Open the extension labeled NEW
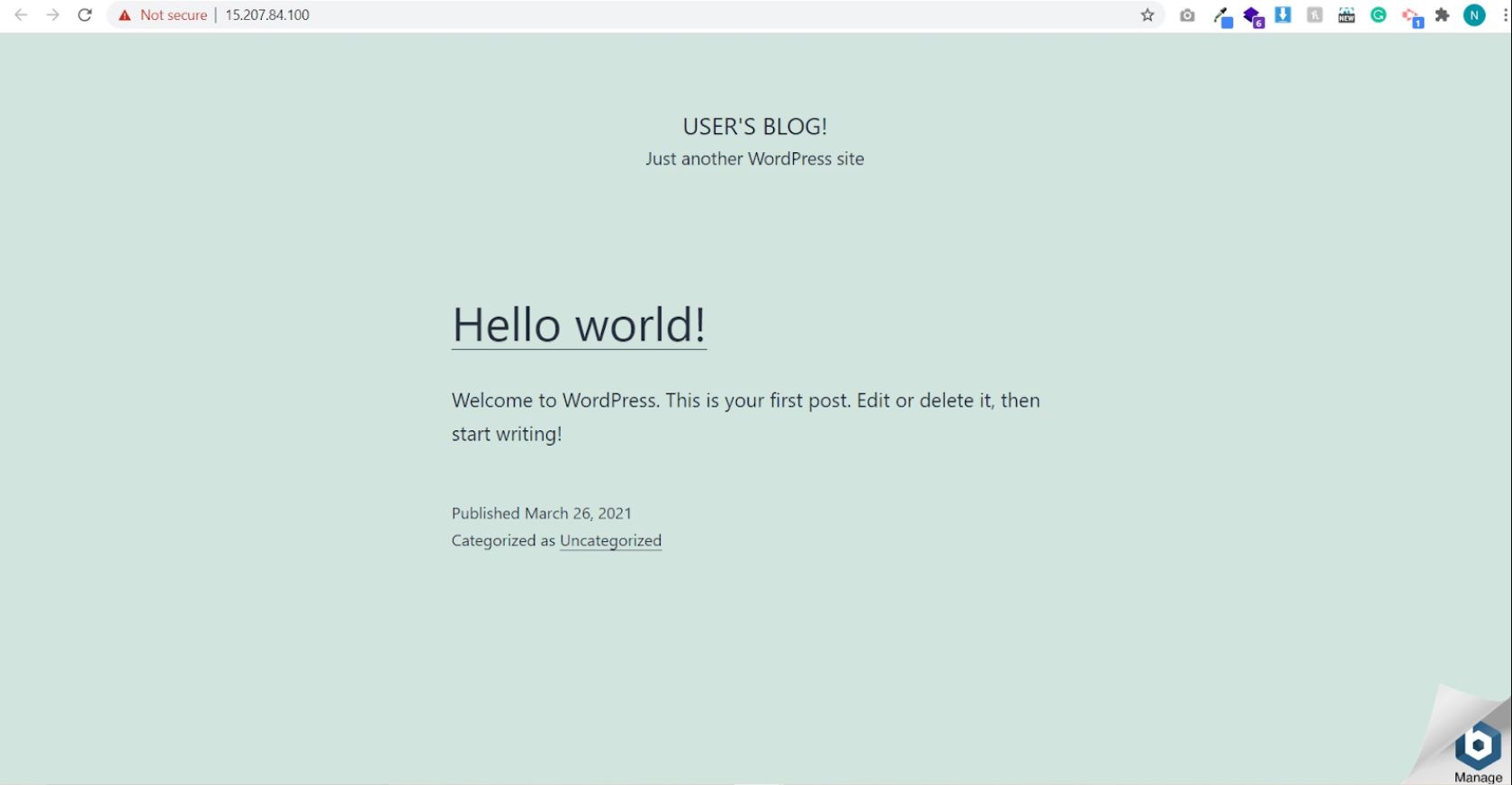Image resolution: width=1512 pixels, height=785 pixels. tap(1346, 15)
